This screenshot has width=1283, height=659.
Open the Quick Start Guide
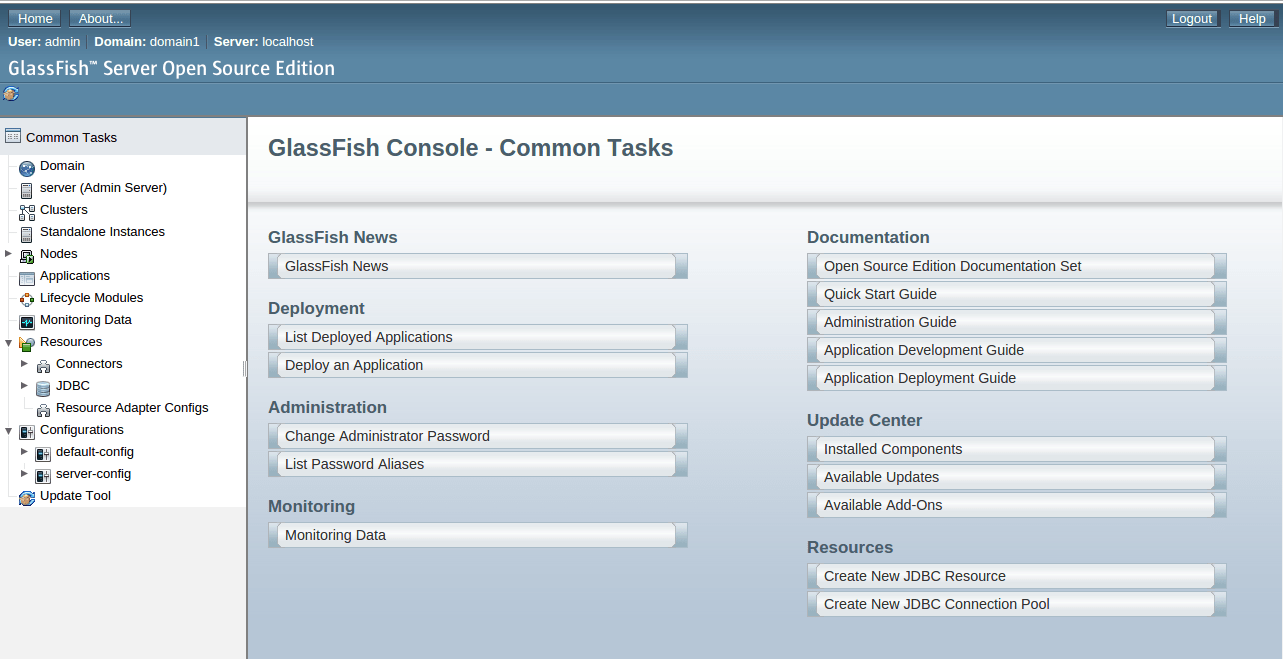(x=1017, y=294)
